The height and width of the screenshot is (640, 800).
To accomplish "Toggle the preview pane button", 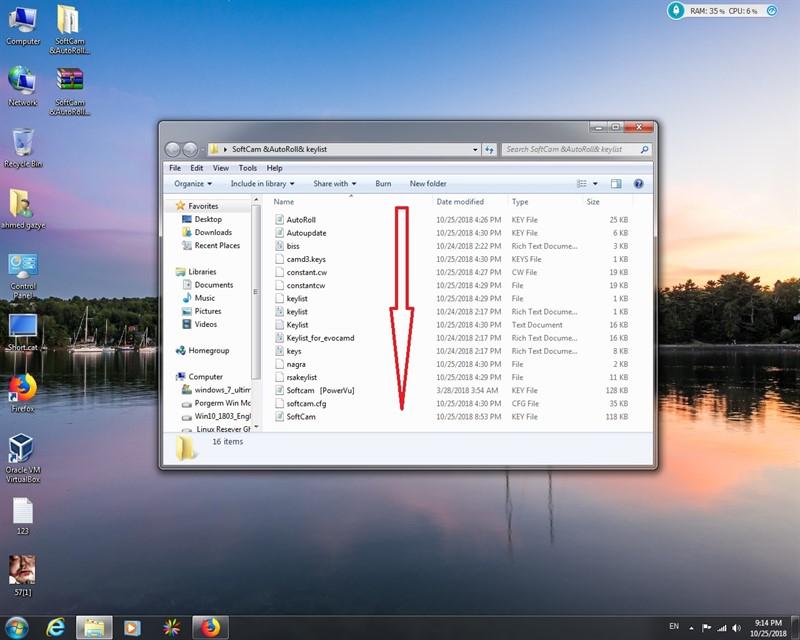I will point(616,184).
